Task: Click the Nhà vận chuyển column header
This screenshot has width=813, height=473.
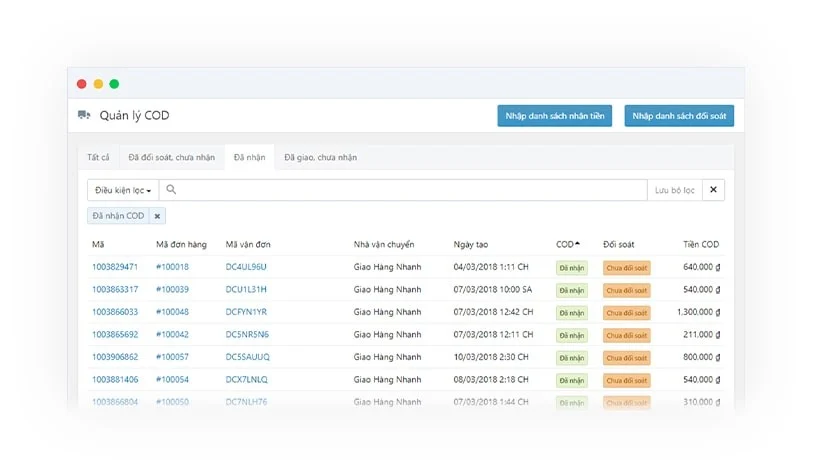Action: (x=384, y=244)
